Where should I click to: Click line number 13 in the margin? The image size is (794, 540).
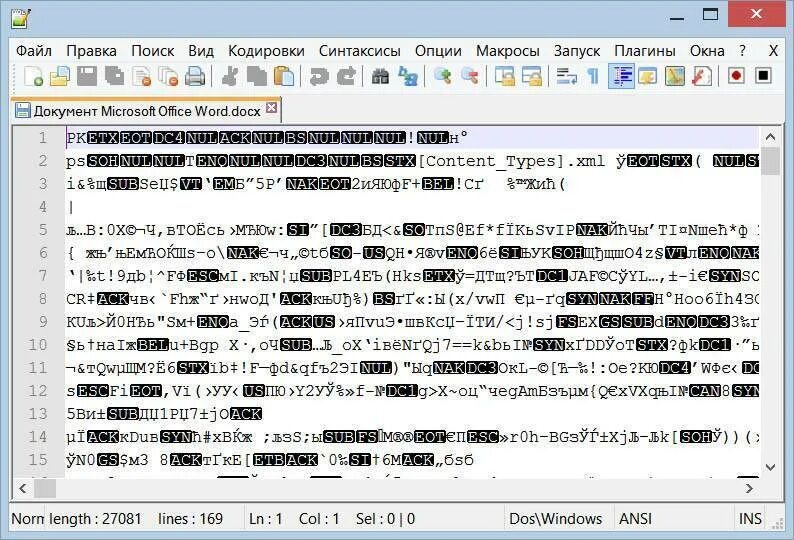click(x=38, y=414)
